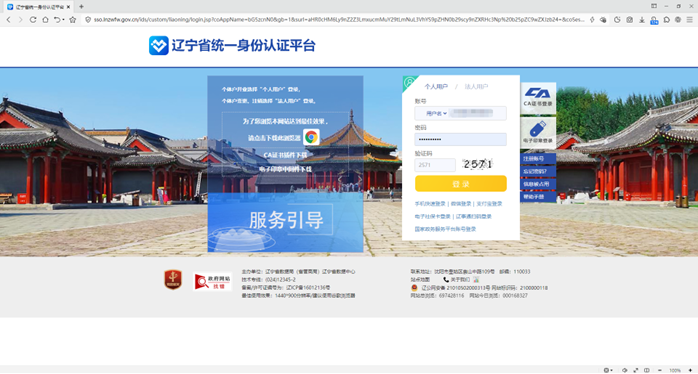Click the sidebar layout icon in title bar
Screen dimensions: 698x374
click(x=654, y=6)
